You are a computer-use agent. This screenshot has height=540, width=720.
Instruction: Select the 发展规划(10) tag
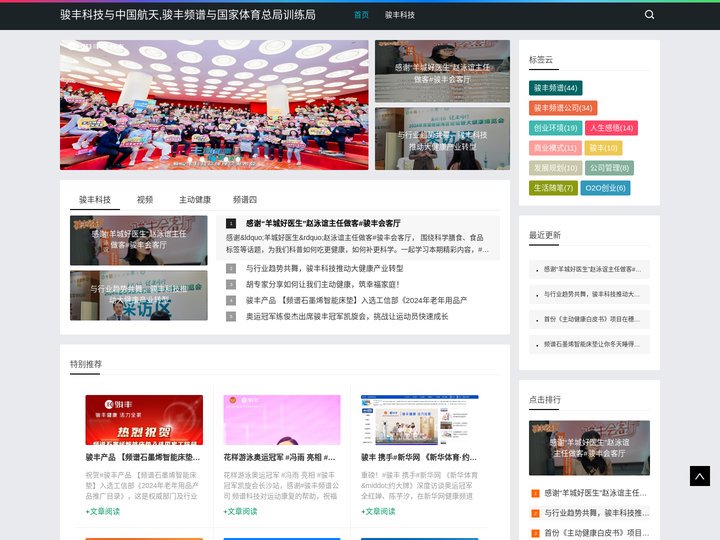pos(556,168)
